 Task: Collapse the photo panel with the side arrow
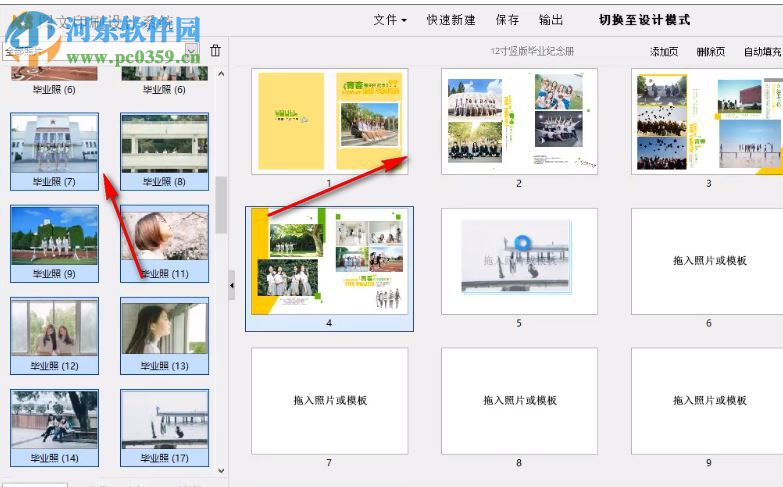[232, 285]
